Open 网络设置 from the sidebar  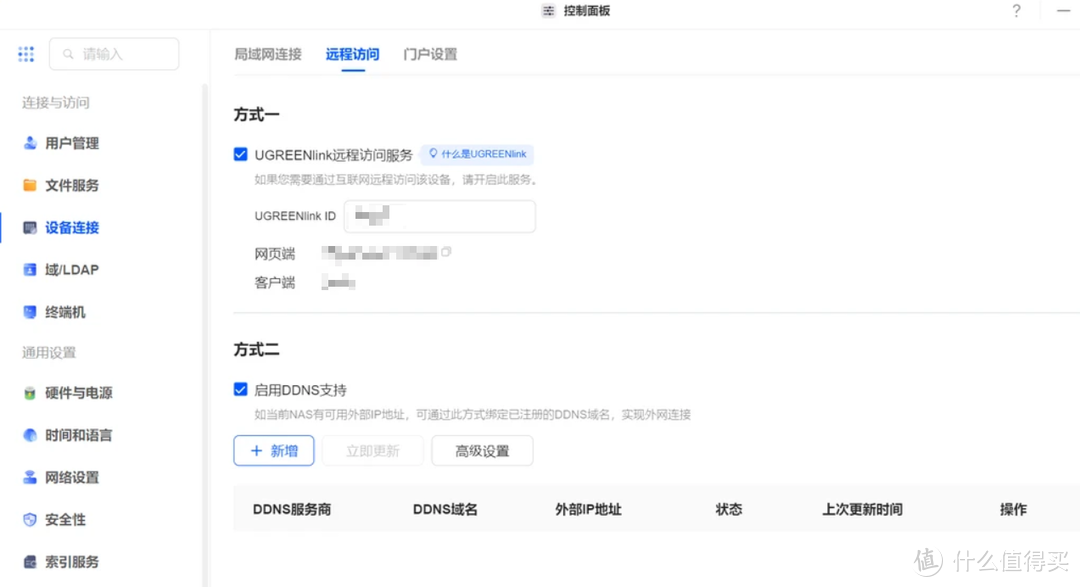pos(70,477)
